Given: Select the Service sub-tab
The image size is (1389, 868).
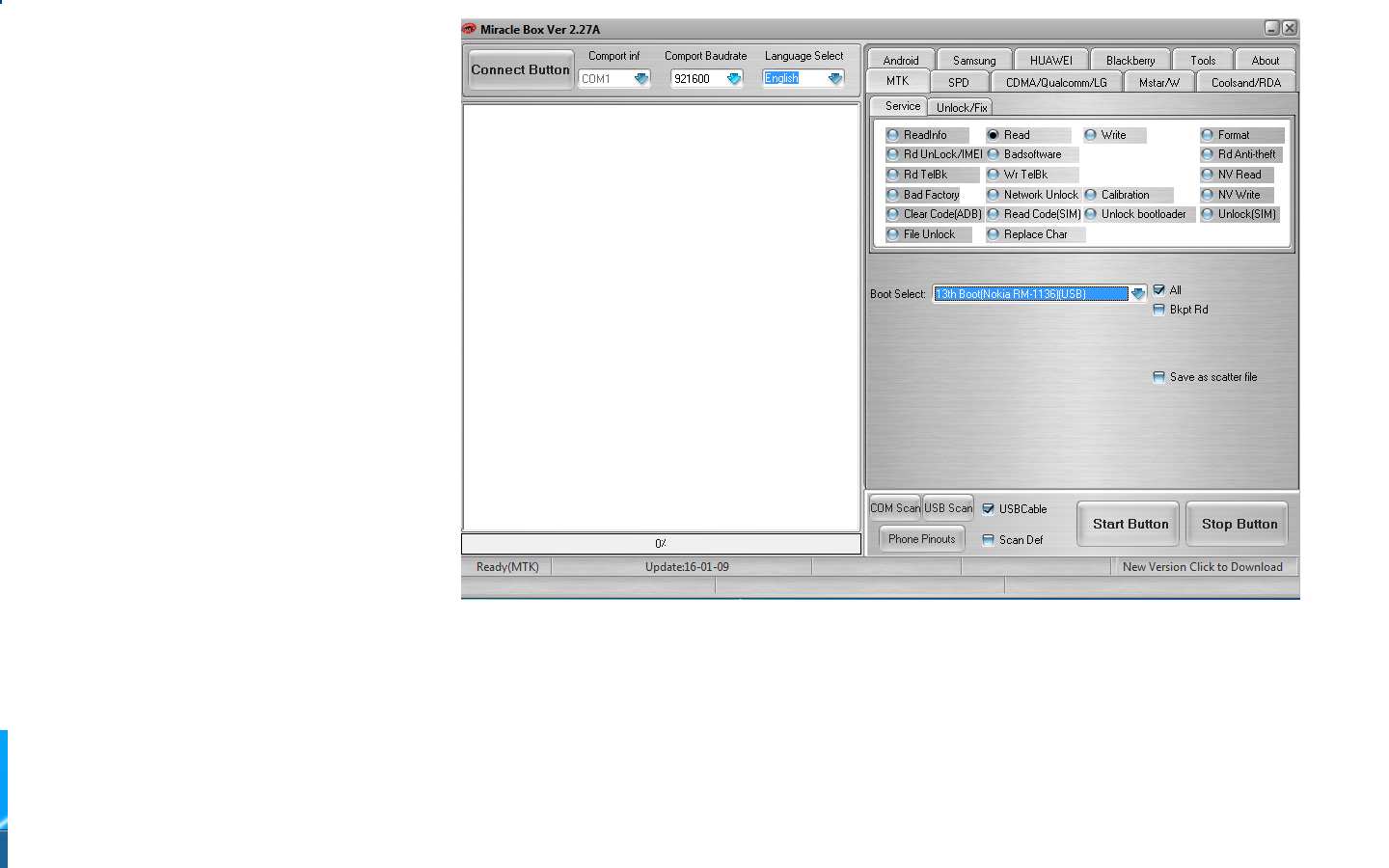Looking at the screenshot, I should click(899, 106).
